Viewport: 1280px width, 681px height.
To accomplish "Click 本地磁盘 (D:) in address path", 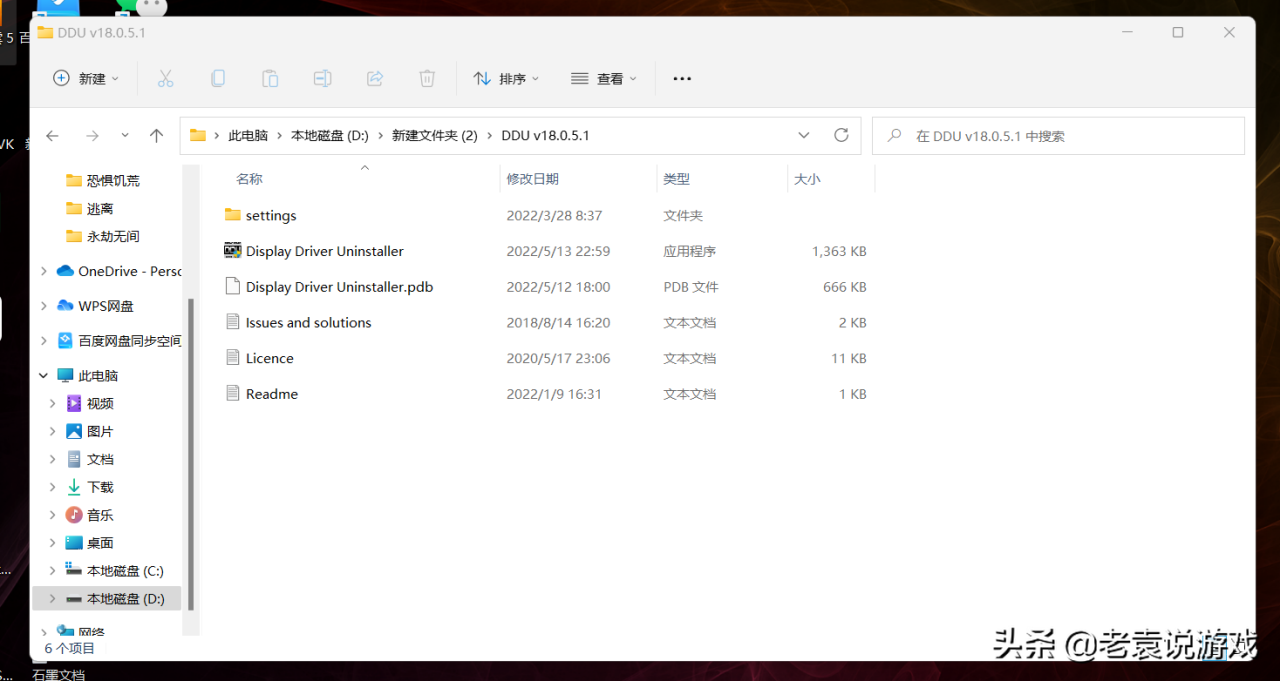I will coord(330,136).
